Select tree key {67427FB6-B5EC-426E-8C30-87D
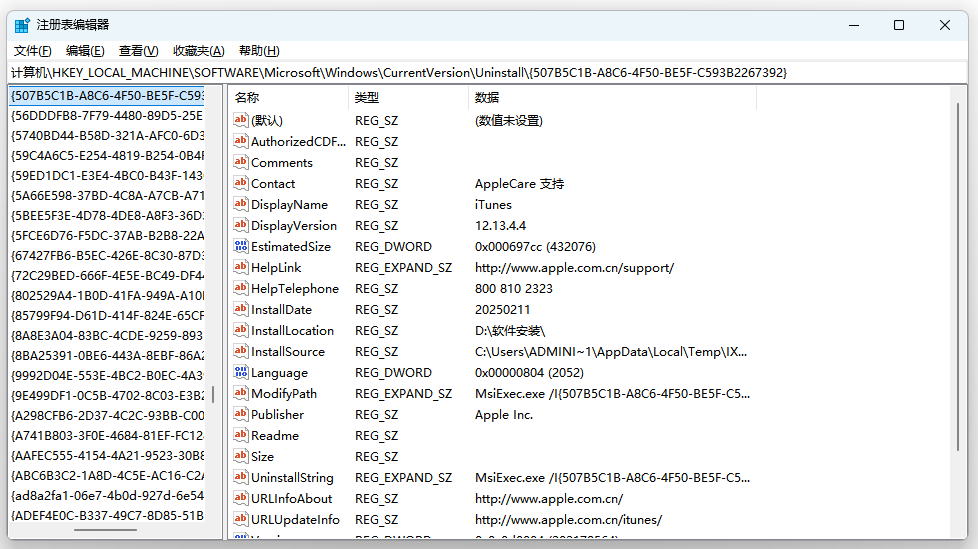Screen dimensions: 978x549 click(107, 255)
